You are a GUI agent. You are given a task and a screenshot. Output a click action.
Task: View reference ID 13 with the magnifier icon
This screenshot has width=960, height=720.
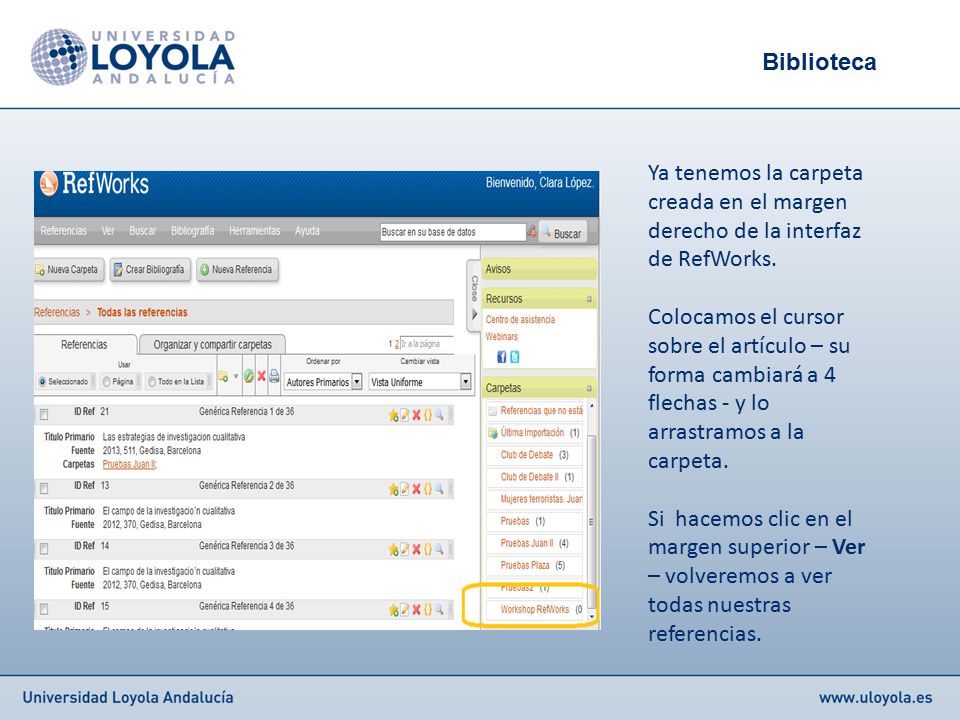point(439,489)
